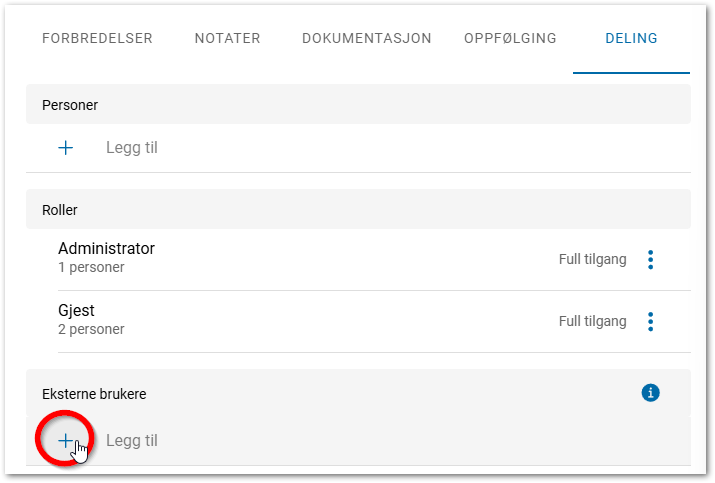
Task: Click info icon beside Eksterne brukere
Action: [650, 394]
